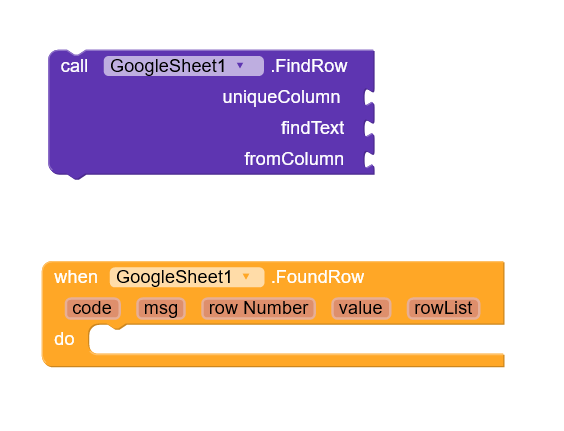This screenshot has width=564, height=431.
Task: Click the .FoundRow event label
Action: [317, 277]
